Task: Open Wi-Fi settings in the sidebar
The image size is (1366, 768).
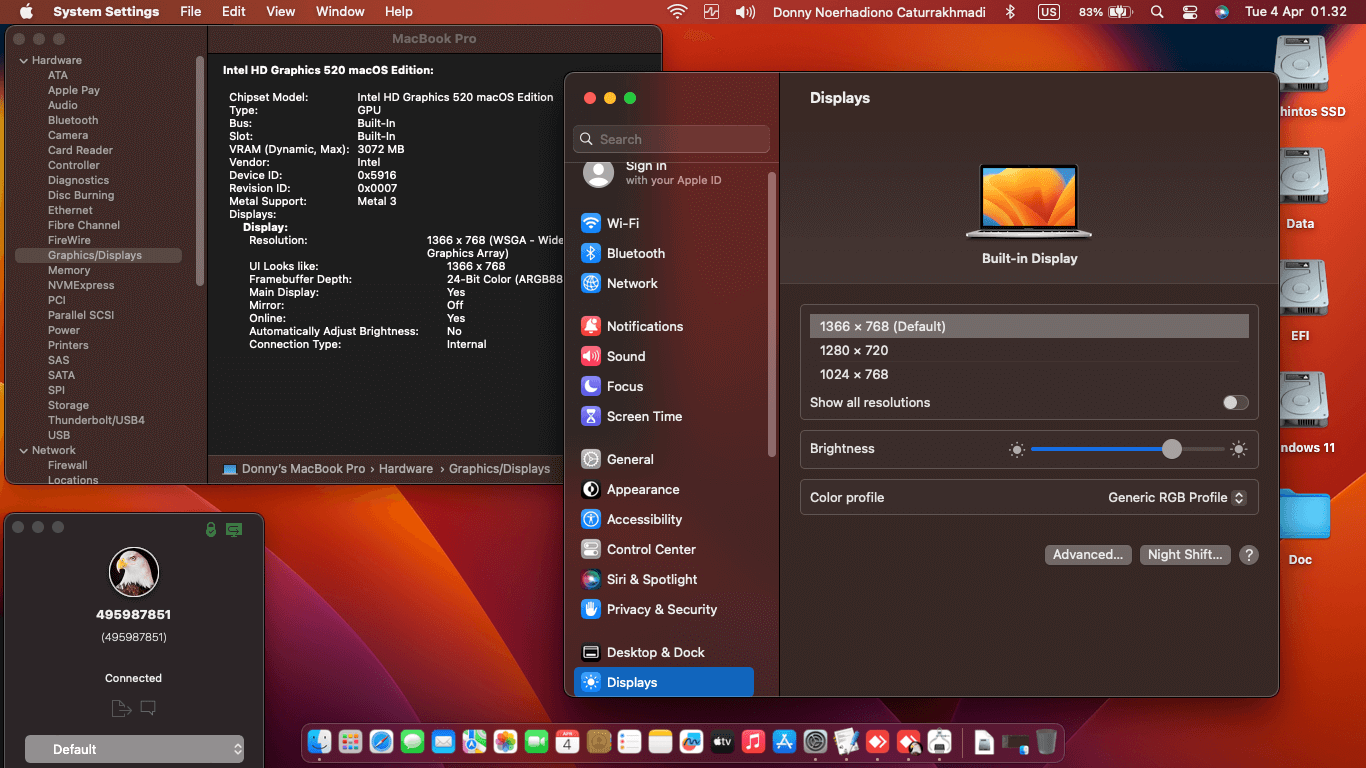Action: 622,223
